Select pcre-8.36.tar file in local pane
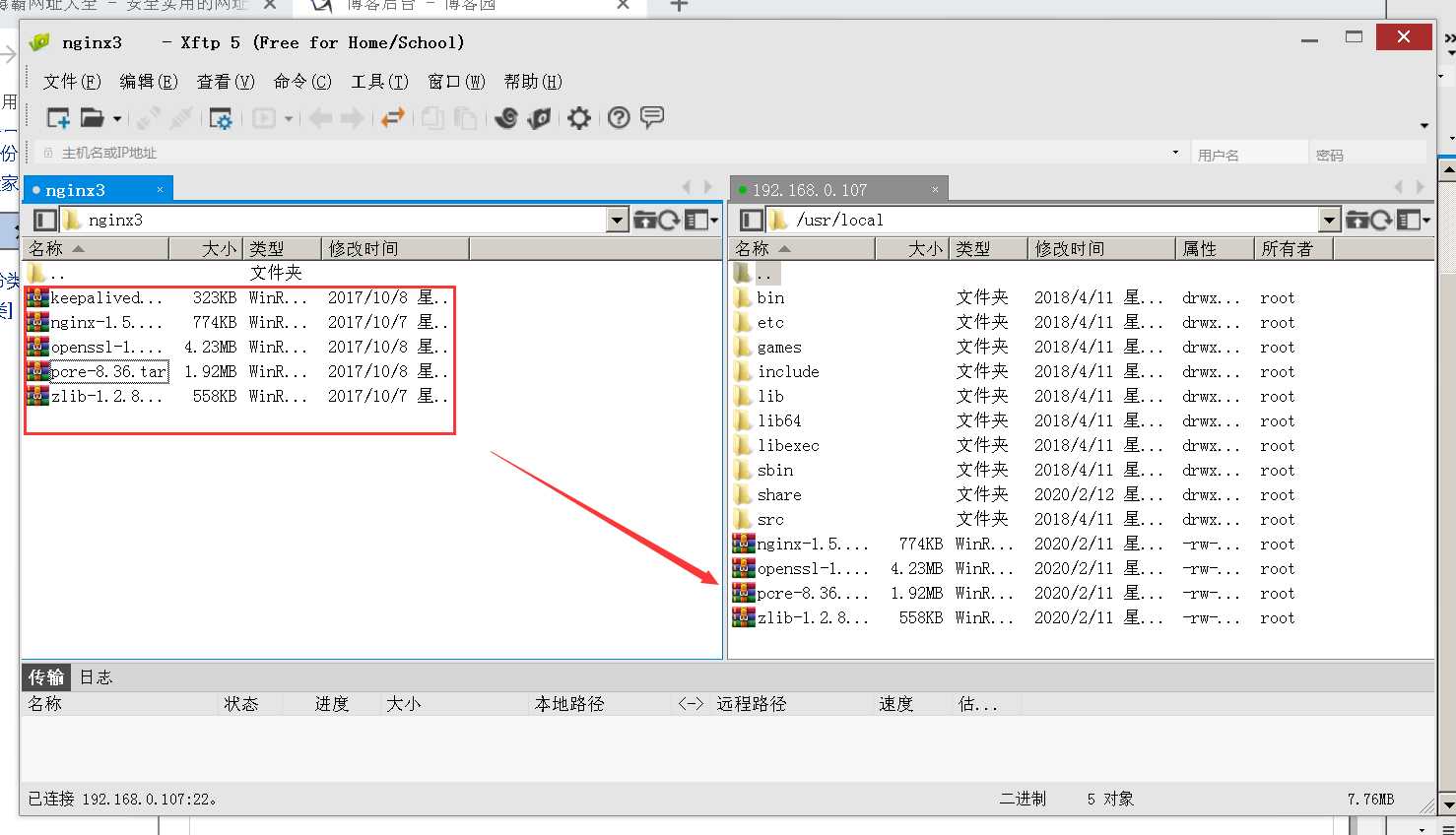Viewport: 1456px width, 835px height. point(97,371)
